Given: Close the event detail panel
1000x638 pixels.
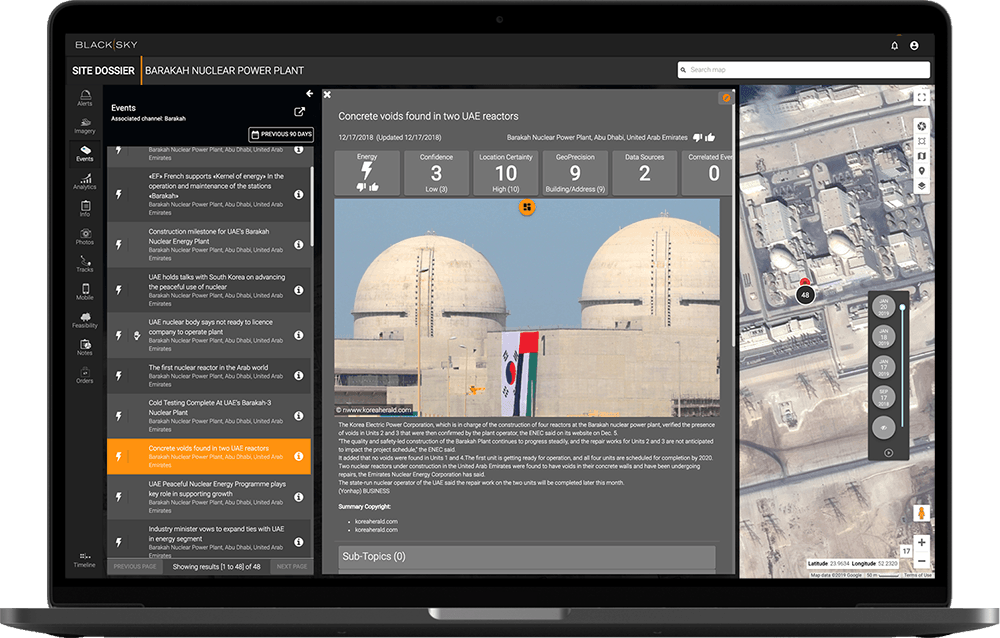Looking at the screenshot, I should pos(327,94).
